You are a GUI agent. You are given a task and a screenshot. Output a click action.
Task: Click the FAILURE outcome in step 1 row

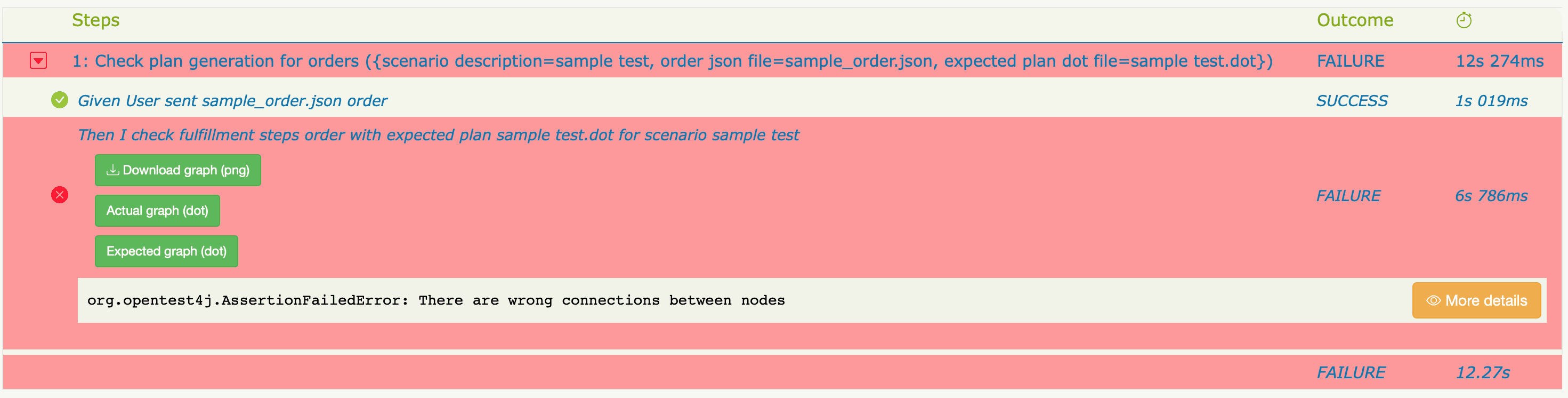pos(1350,61)
